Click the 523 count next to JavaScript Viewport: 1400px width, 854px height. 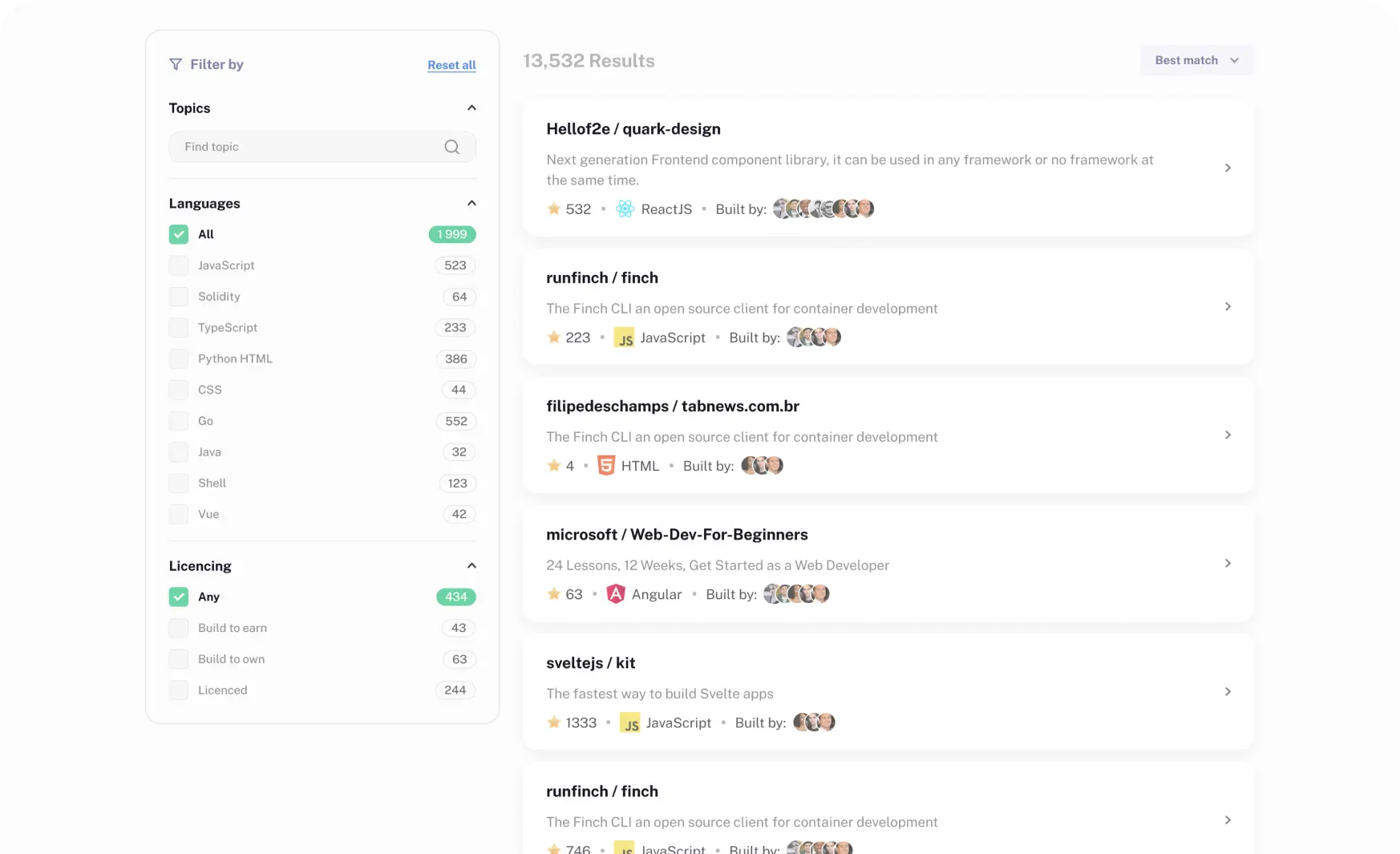pos(455,265)
